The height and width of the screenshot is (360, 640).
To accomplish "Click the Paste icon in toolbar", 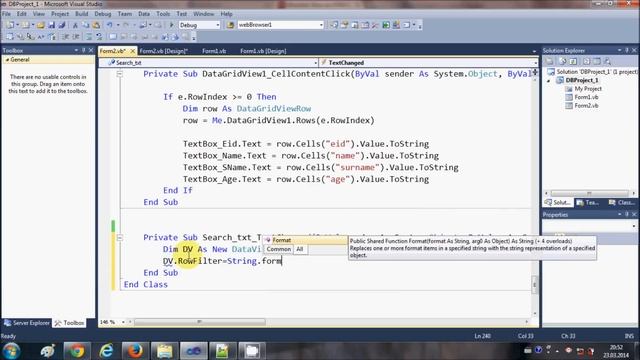I will (x=96, y=25).
